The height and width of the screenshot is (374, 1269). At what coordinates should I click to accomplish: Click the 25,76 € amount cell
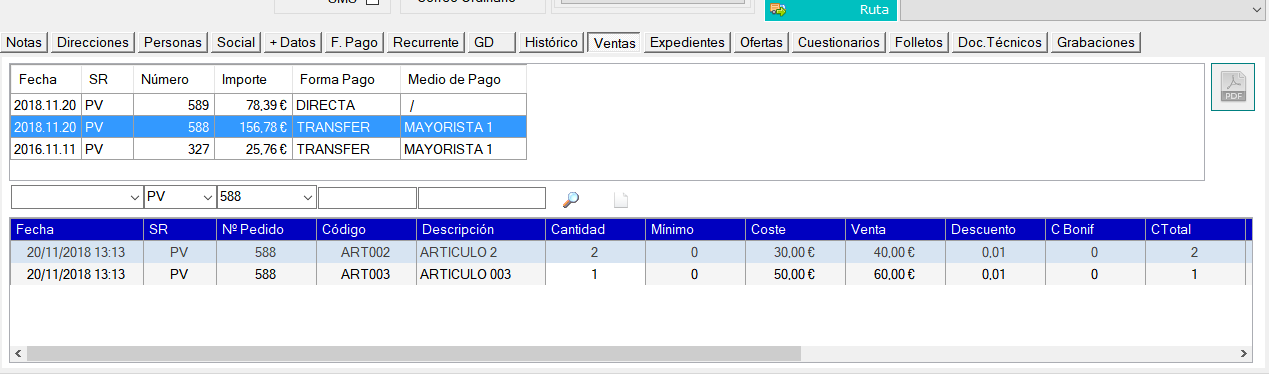pyautogui.click(x=253, y=149)
